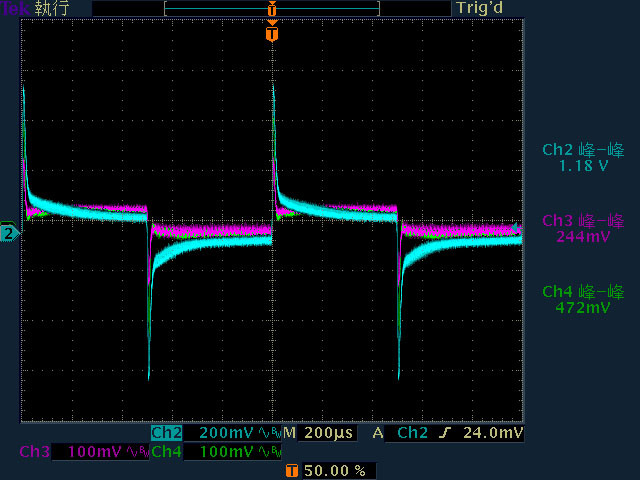
Task: Click the Ch2 peak-to-peak 1.18 V measurement
Action: (x=583, y=158)
